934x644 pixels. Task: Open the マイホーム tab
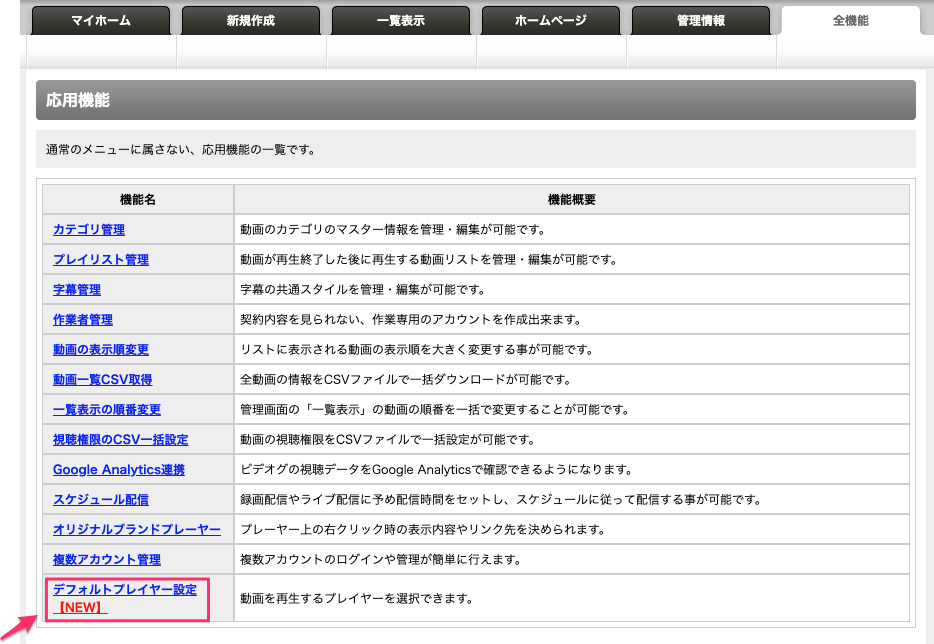tap(101, 20)
